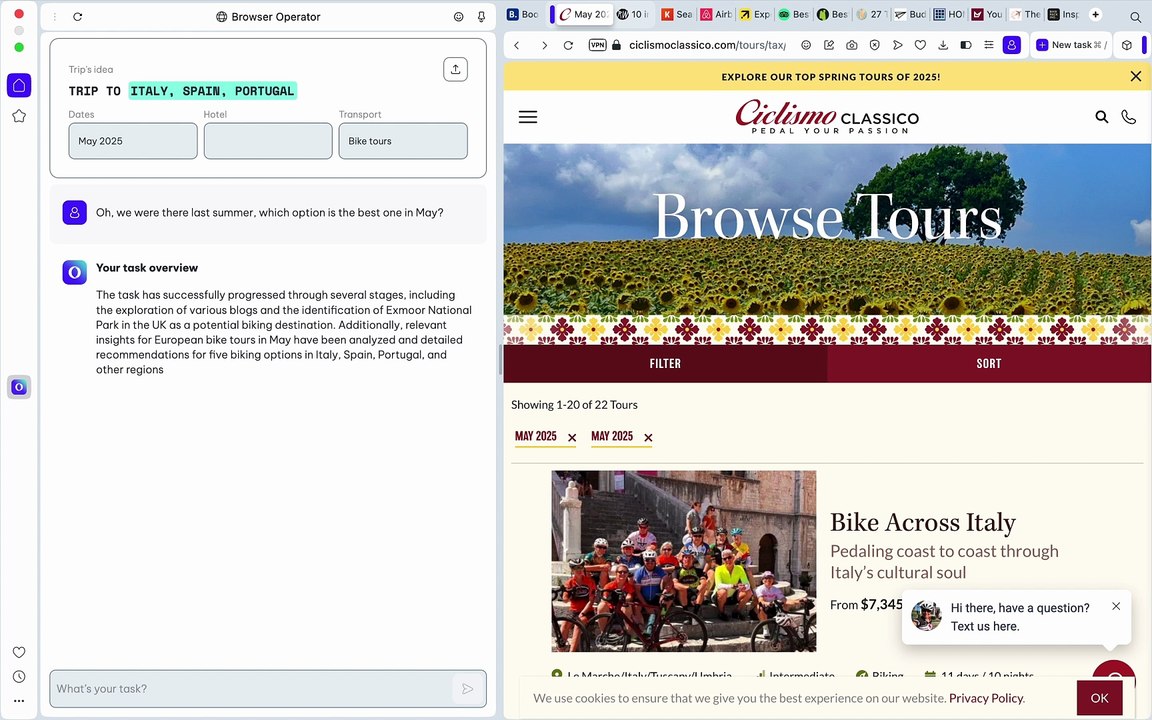1152x720 pixels.
Task: Switch to the Airbnb tab
Action: (x=716, y=14)
